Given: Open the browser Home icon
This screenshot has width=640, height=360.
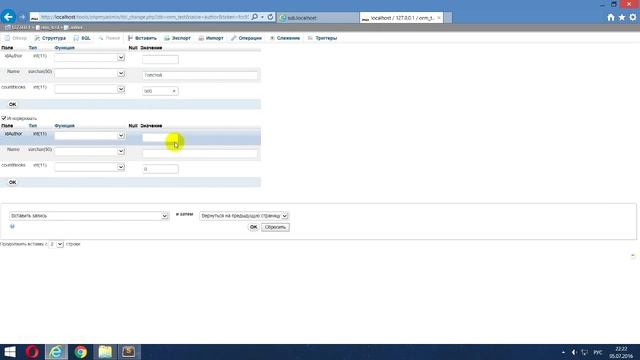Looking at the screenshot, I should (611, 17).
